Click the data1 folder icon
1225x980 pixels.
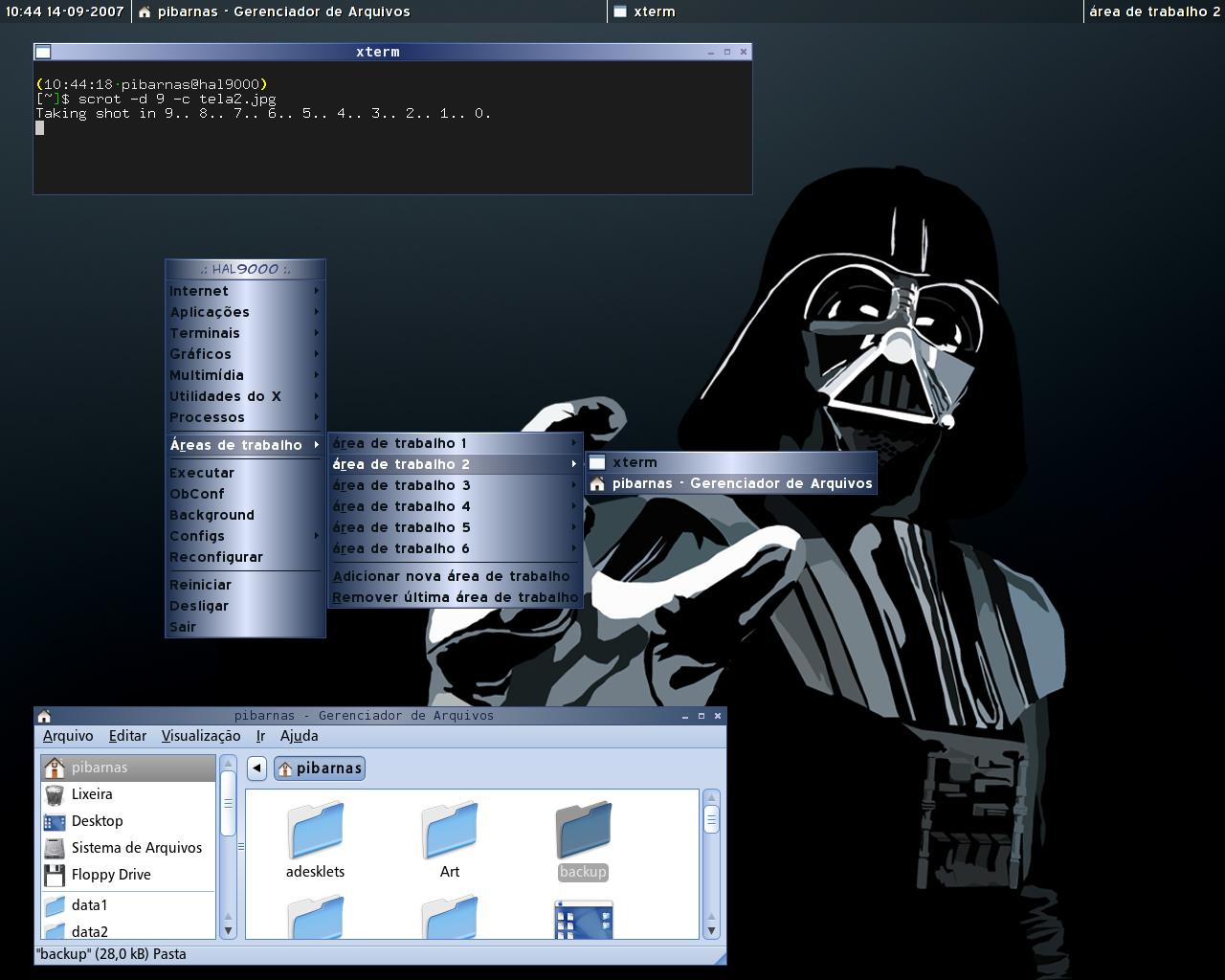point(55,905)
